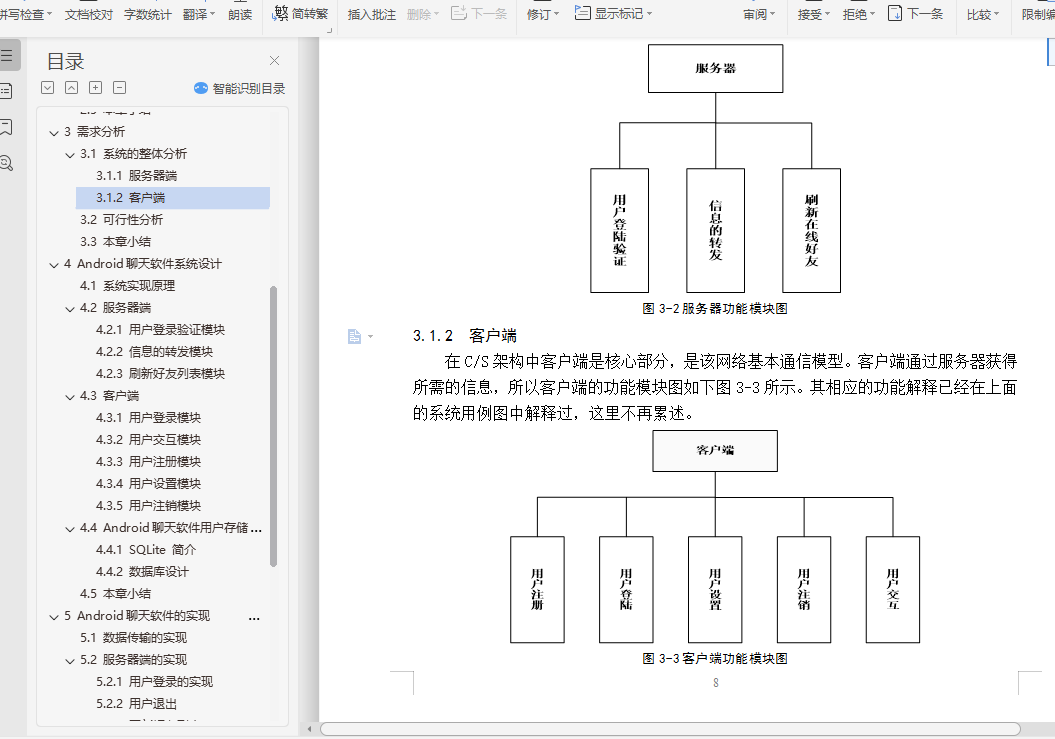Collapse the 4.4 Android聊天软件用户存储 heading
Screen dimensions: 1055x739
pyautogui.click(x=70, y=529)
